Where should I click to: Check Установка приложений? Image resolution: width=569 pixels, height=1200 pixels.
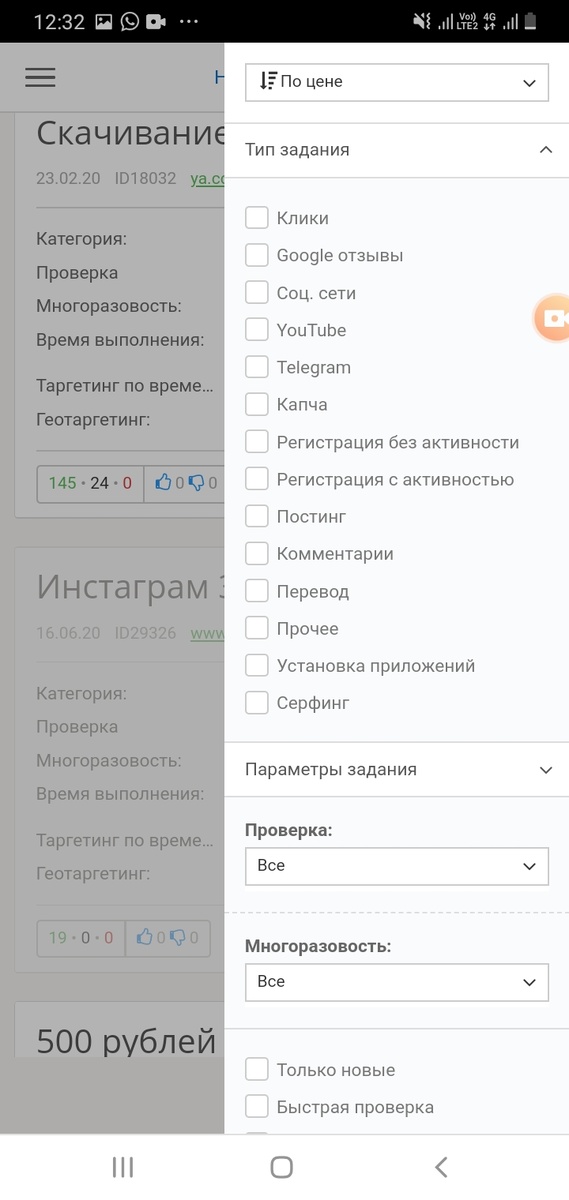coord(257,665)
